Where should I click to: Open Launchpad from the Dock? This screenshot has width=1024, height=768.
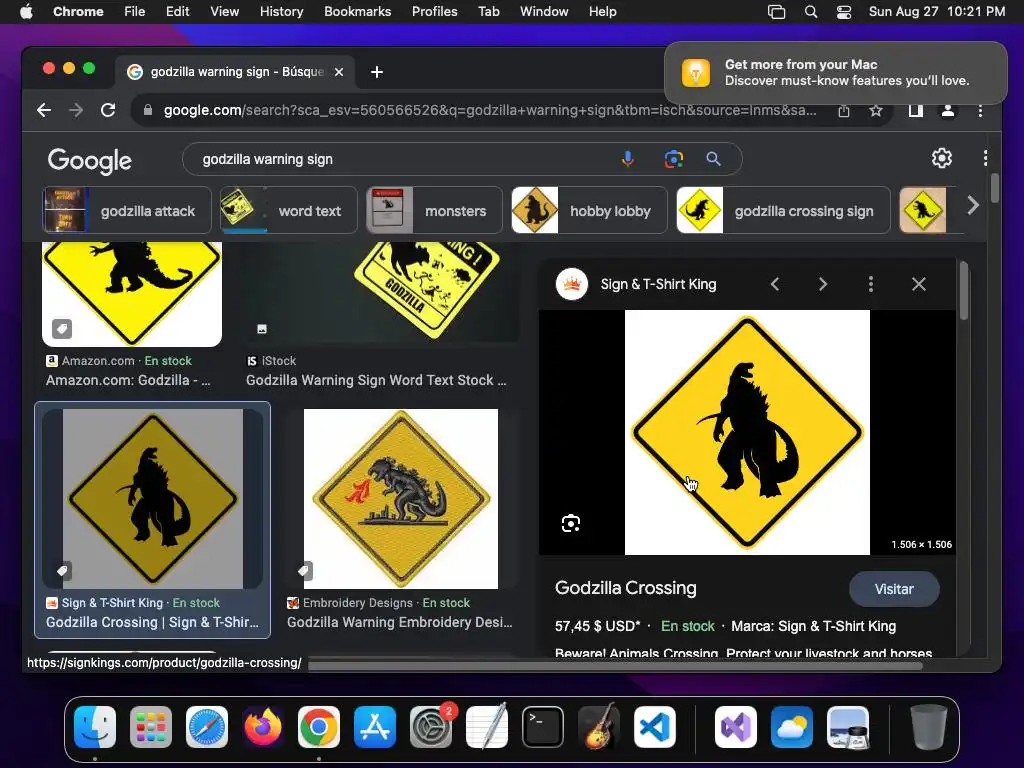[151, 727]
